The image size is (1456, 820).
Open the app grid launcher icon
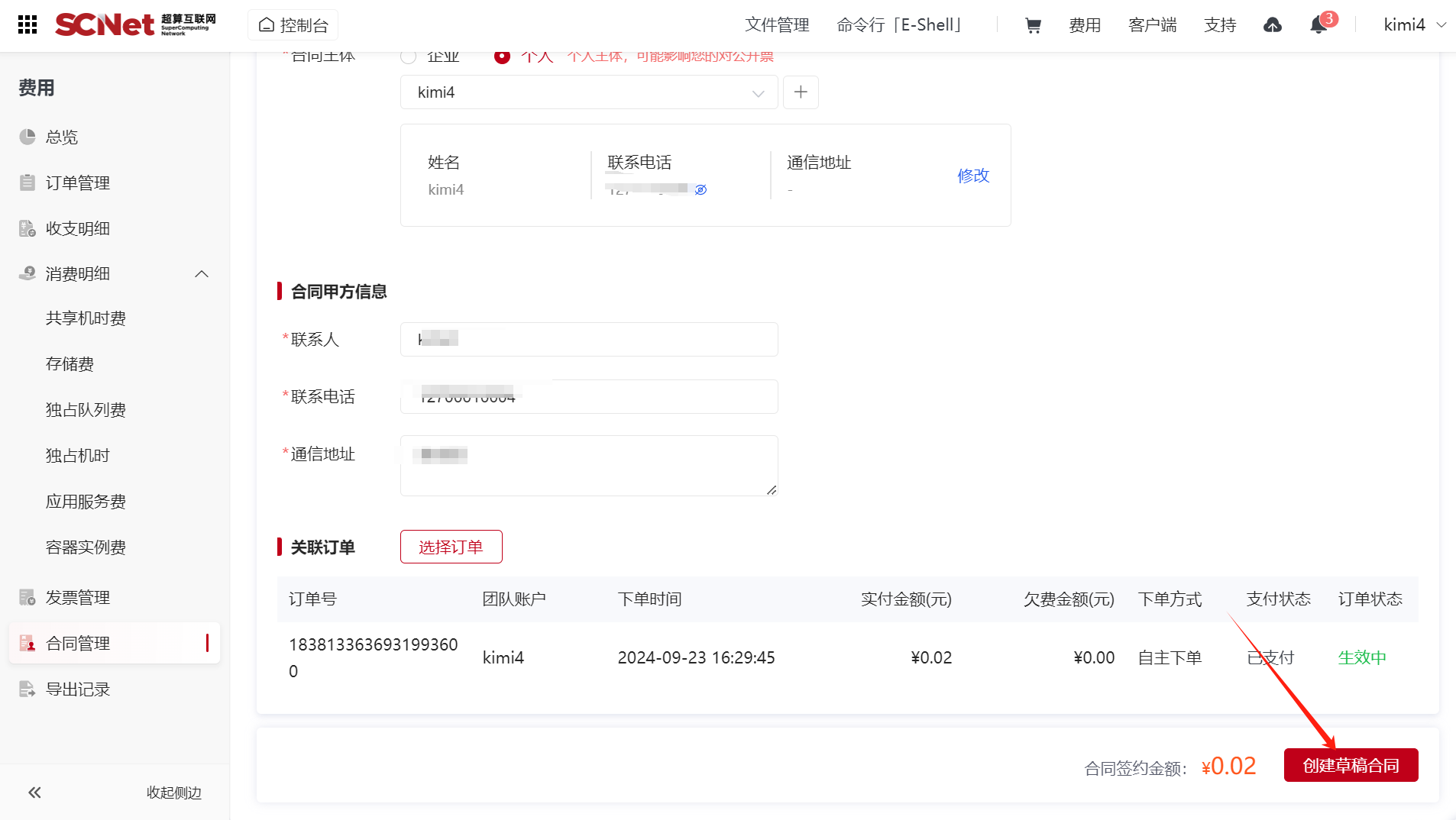click(x=28, y=25)
